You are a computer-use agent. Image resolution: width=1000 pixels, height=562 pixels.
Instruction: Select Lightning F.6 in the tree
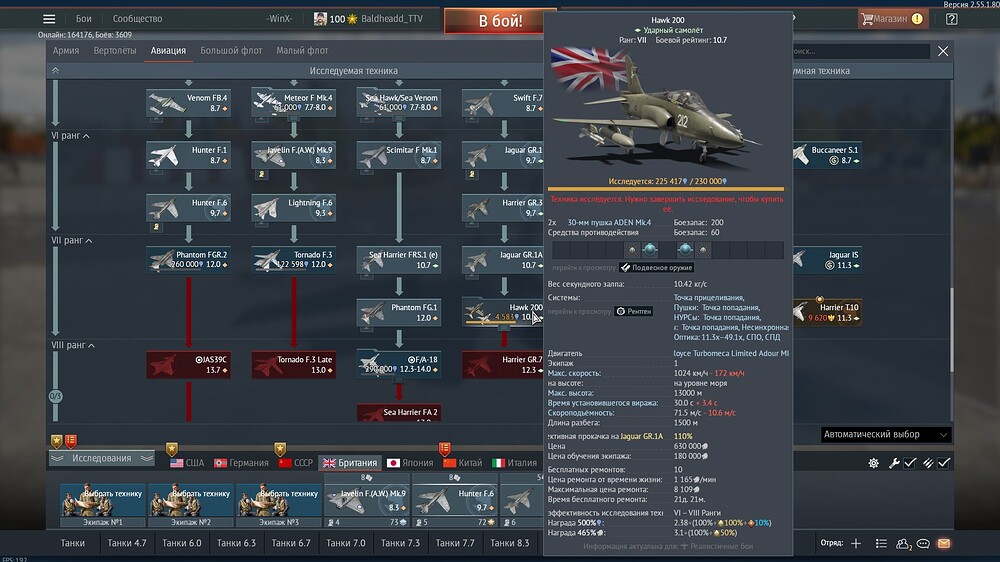tap(293, 207)
